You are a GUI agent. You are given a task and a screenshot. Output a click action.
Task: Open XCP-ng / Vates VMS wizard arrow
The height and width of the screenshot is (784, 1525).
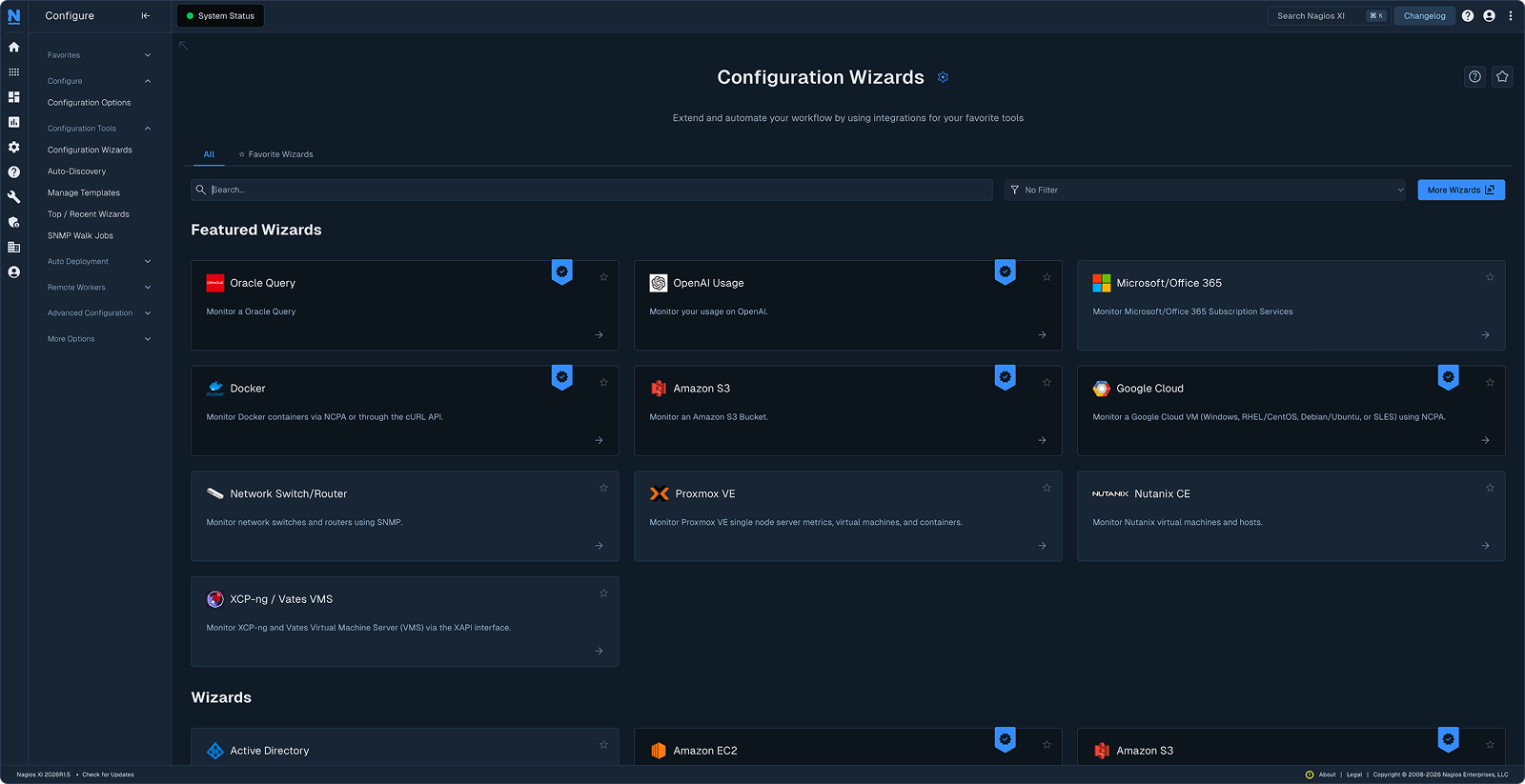[x=599, y=652]
